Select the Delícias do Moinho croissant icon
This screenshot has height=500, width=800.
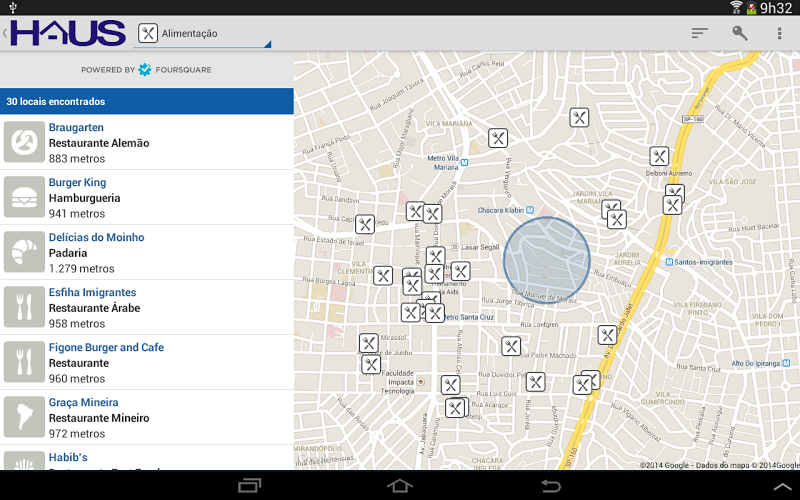(24, 252)
